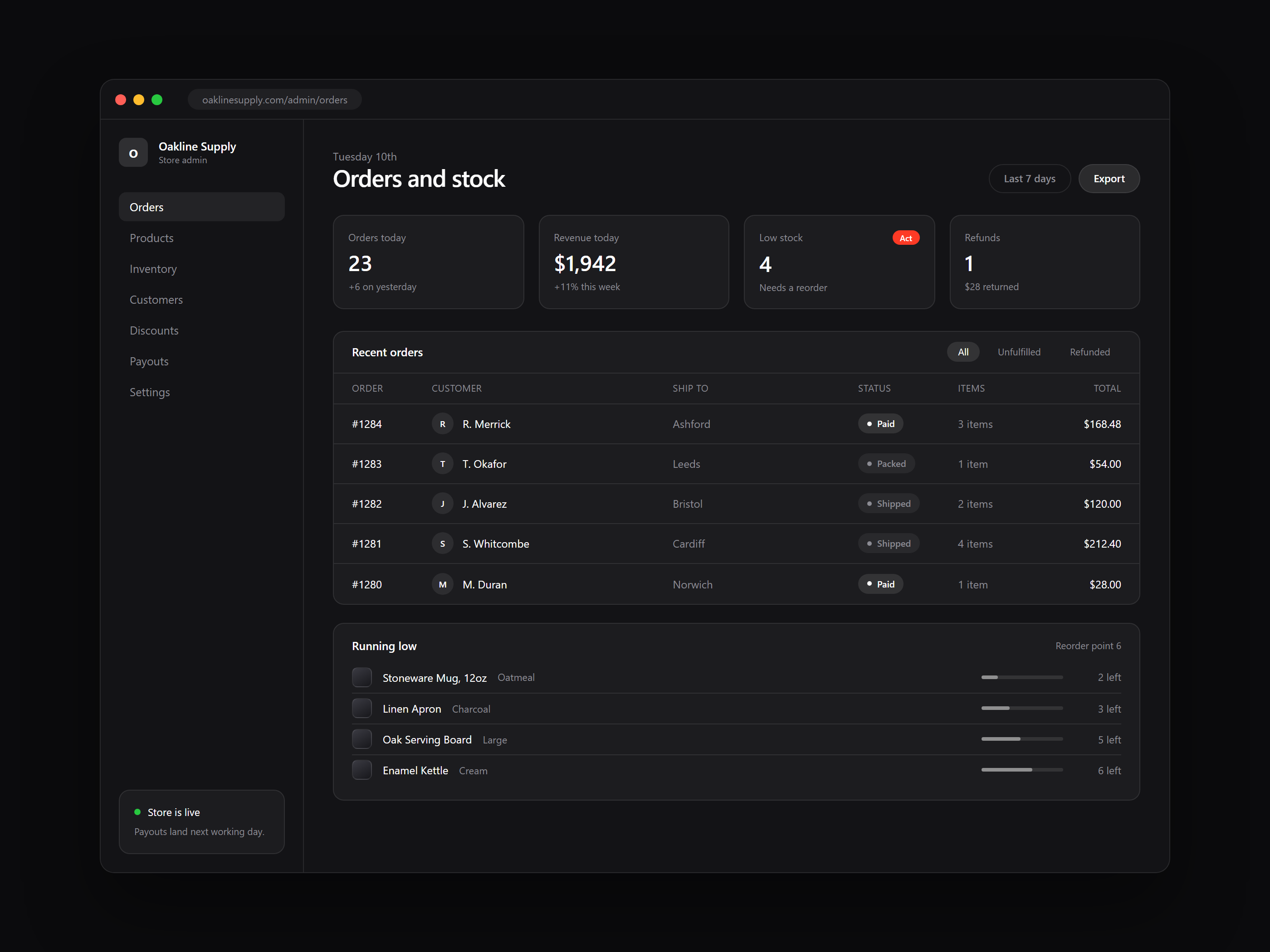1270x952 pixels.
Task: Click the red Act badge on Low stock
Action: tap(905, 238)
